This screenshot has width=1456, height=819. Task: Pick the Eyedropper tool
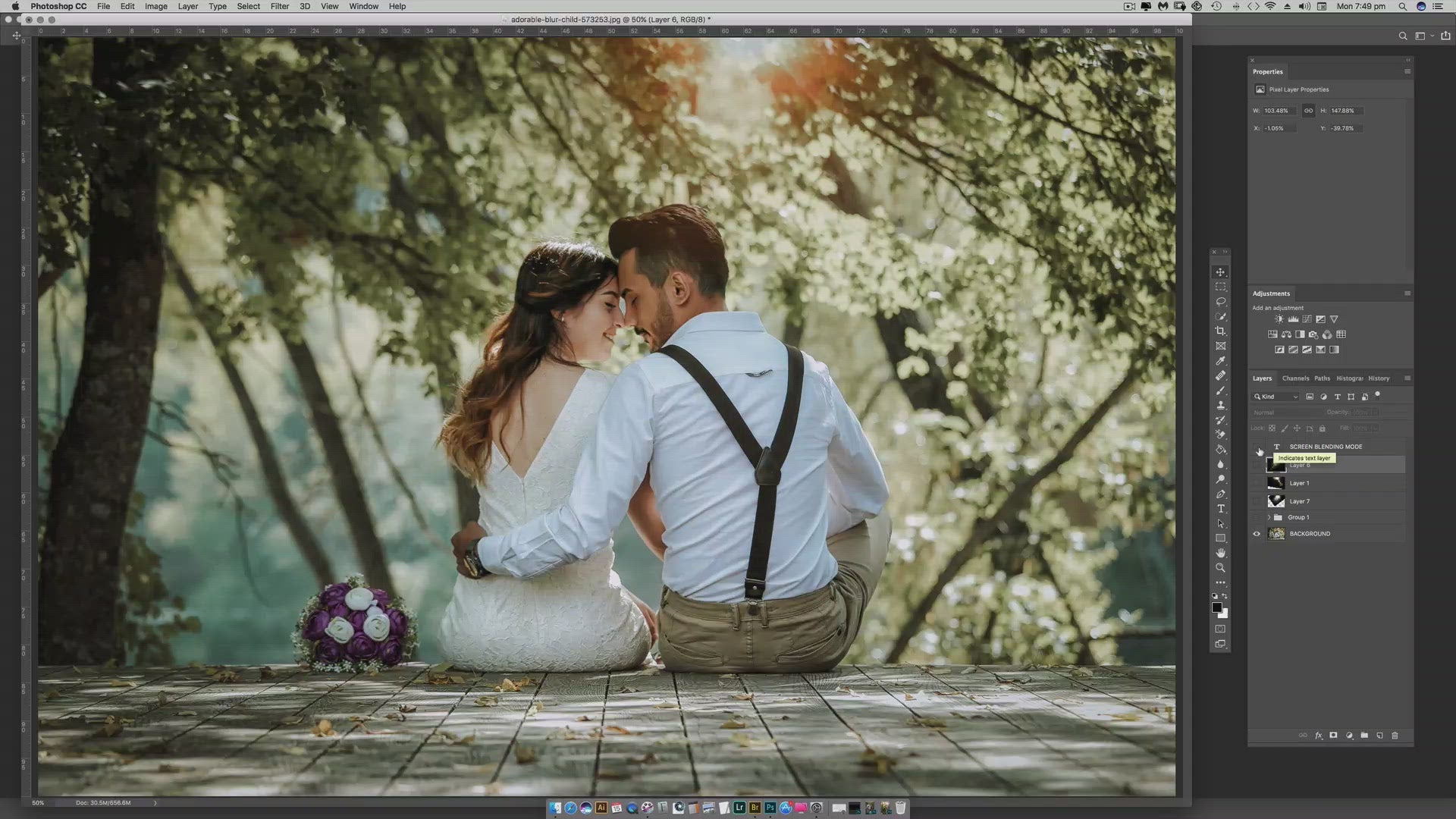[x=1220, y=361]
